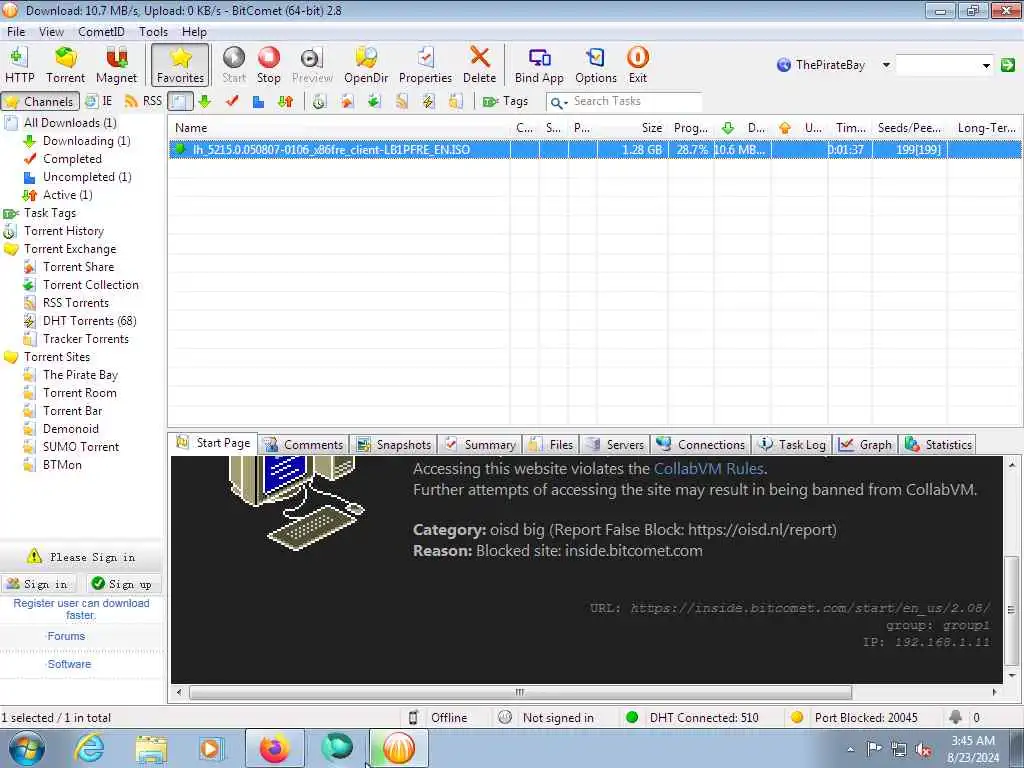Open the View menu

click(51, 31)
